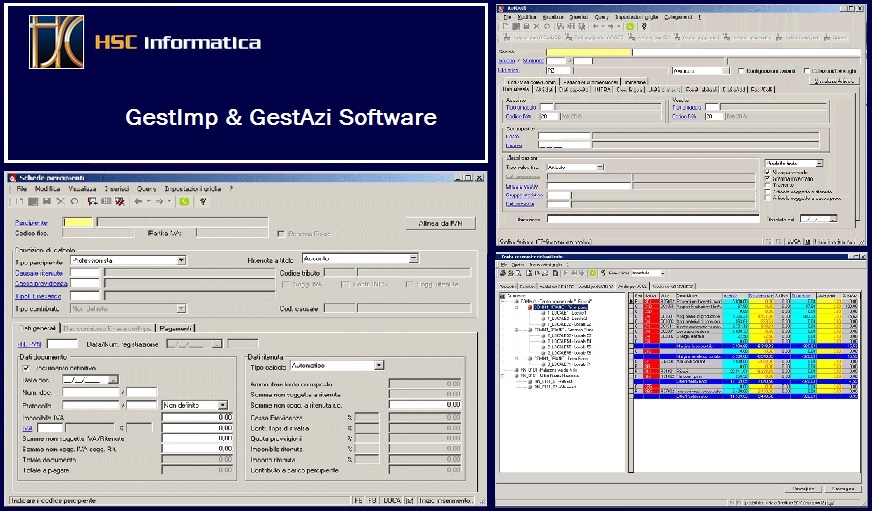The height and width of the screenshot is (511, 872).
Task: Switch to the Pagamenti tab
Action: coord(176,328)
